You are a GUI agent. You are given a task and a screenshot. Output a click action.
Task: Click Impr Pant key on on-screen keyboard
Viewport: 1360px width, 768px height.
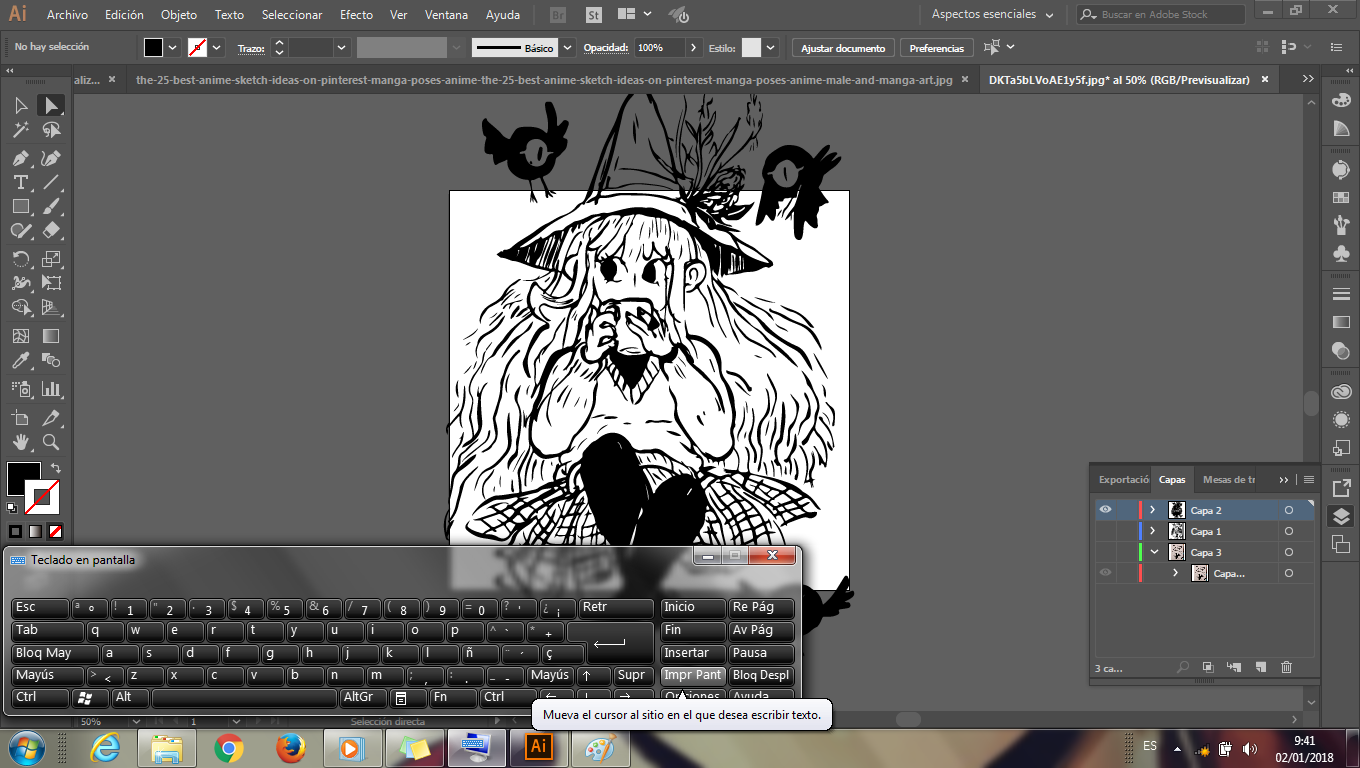pos(693,676)
